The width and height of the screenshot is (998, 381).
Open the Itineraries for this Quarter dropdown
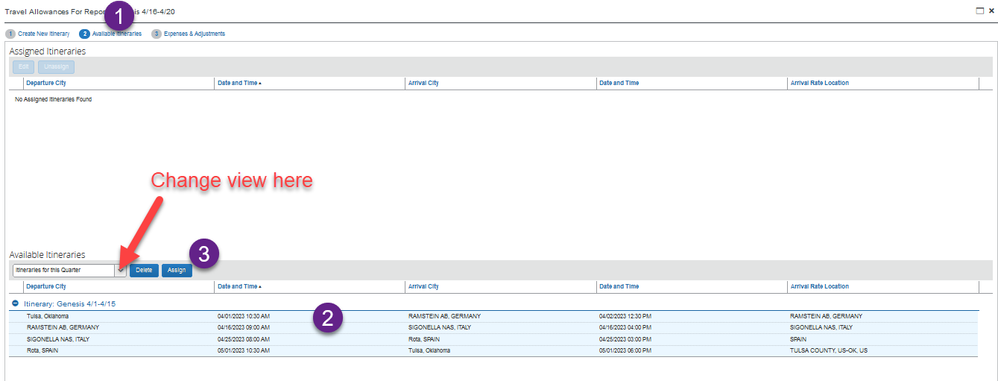pos(121,270)
